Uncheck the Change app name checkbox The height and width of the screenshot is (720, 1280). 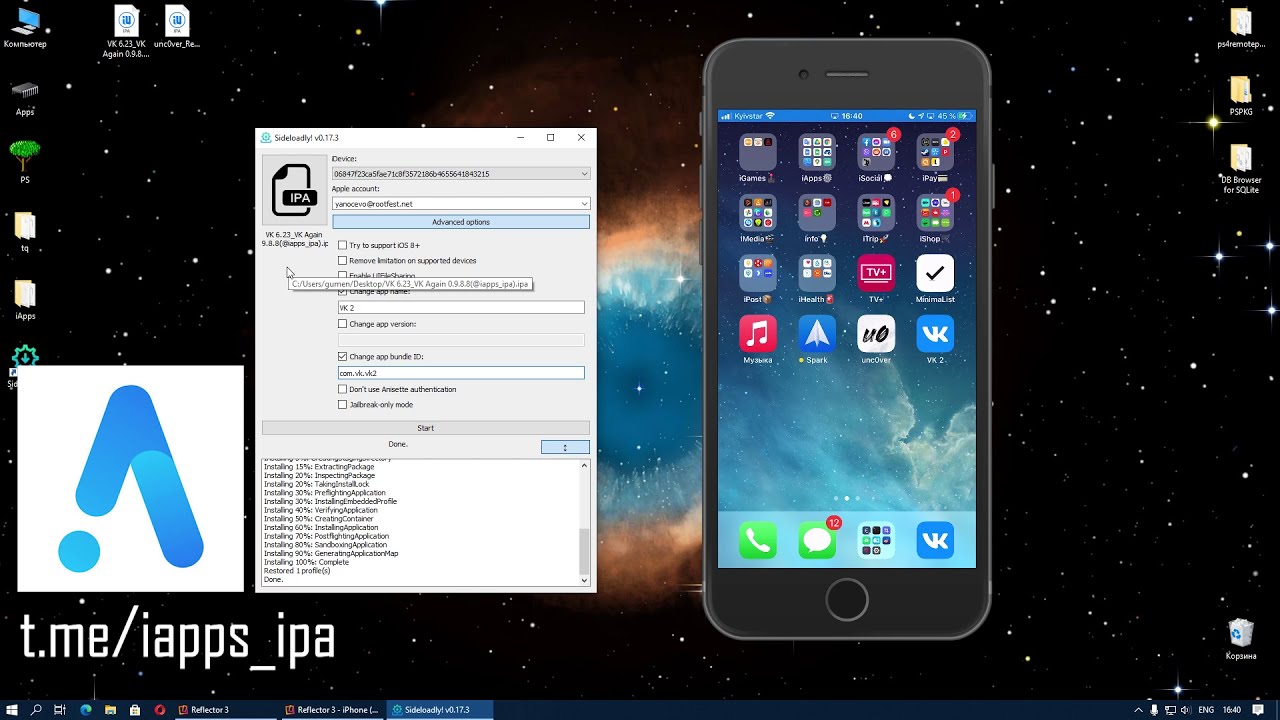click(x=342, y=292)
